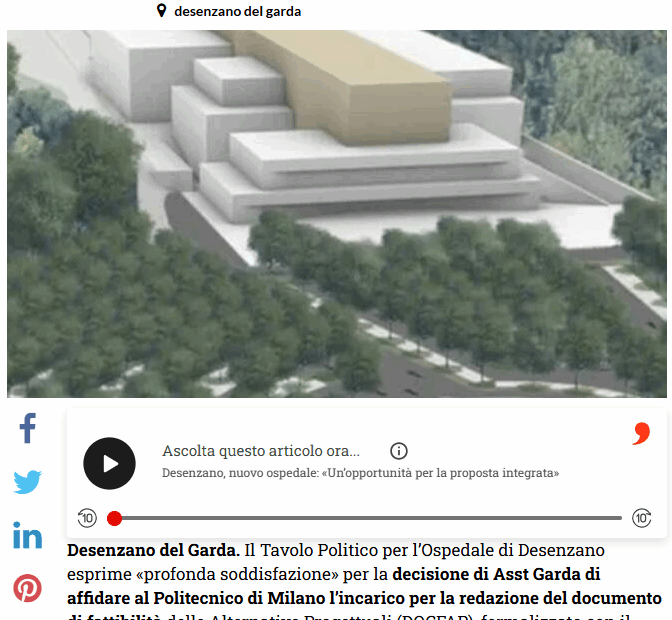Click the red quote logo in audio player
This screenshot has width=672, height=620.
tap(641, 433)
